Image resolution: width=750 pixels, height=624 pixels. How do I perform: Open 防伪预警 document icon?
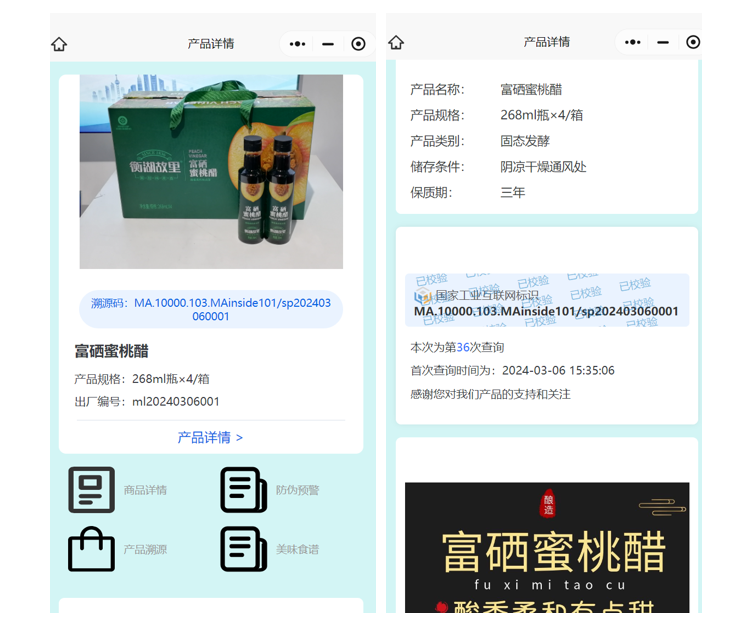pyautogui.click(x=243, y=490)
